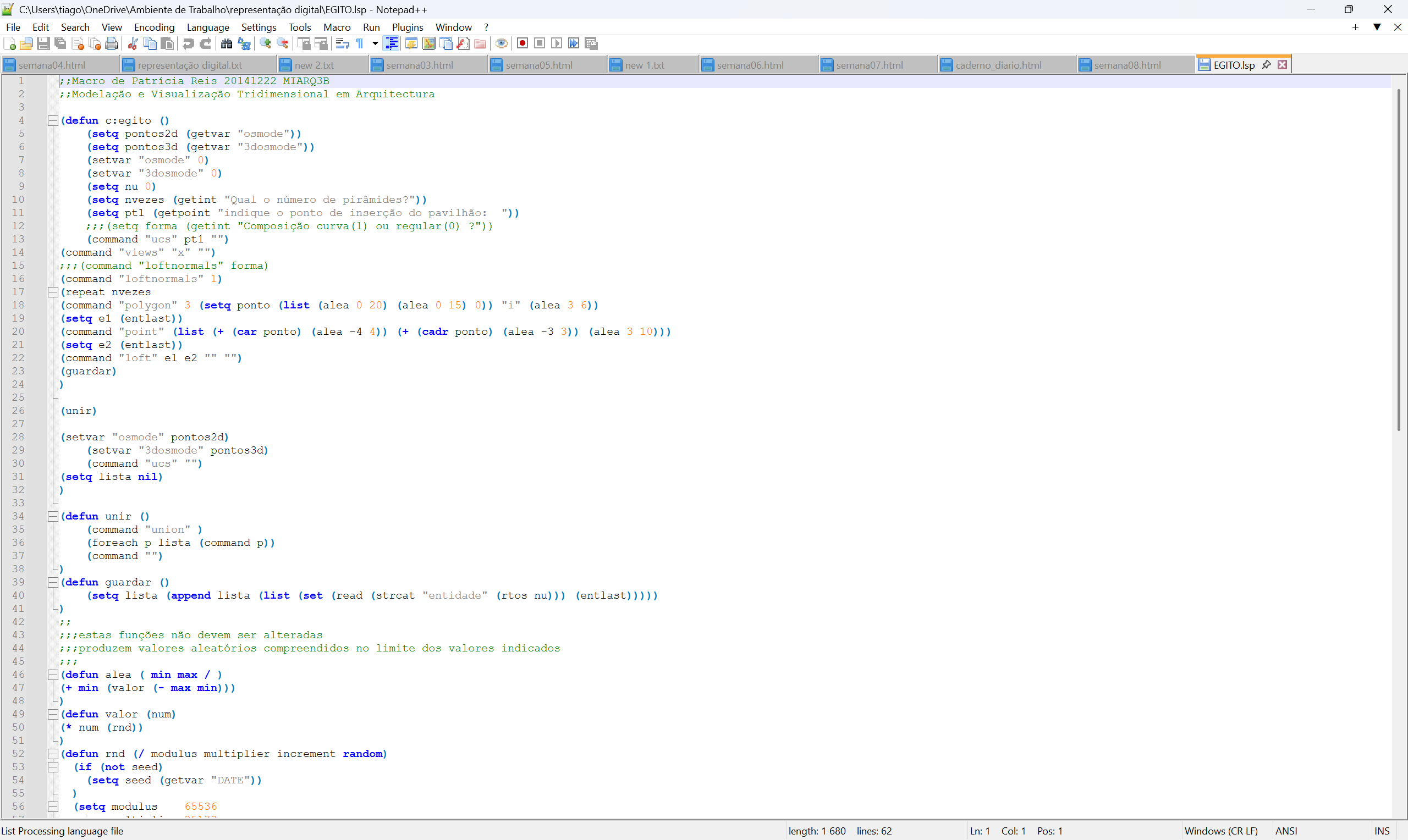
Task: Open the pilcrow dropdown arrow in the toolbar
Action: click(375, 43)
